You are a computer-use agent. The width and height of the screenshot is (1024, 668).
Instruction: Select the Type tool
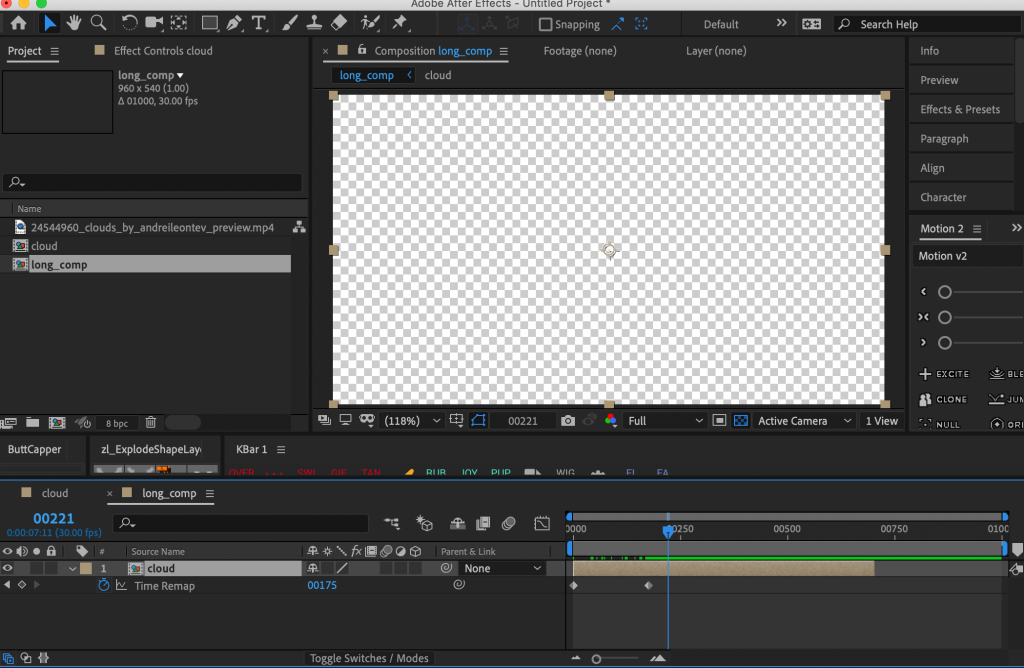pyautogui.click(x=260, y=23)
